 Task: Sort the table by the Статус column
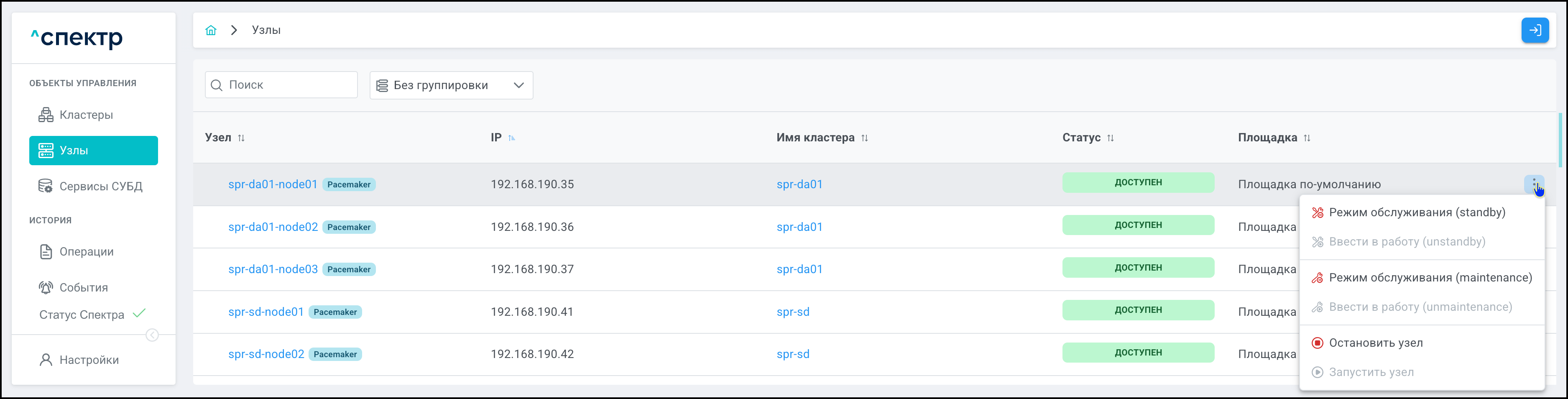1110,138
